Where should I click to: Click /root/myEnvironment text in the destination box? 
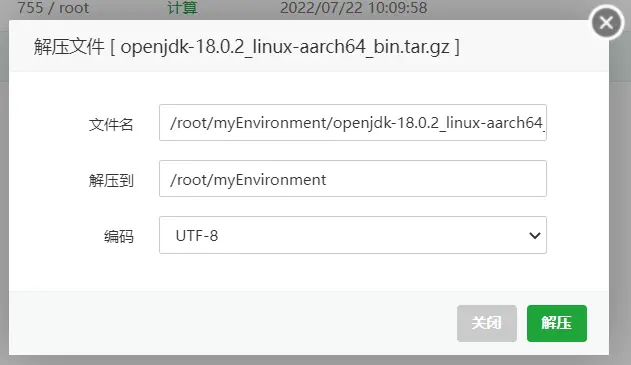(x=248, y=180)
